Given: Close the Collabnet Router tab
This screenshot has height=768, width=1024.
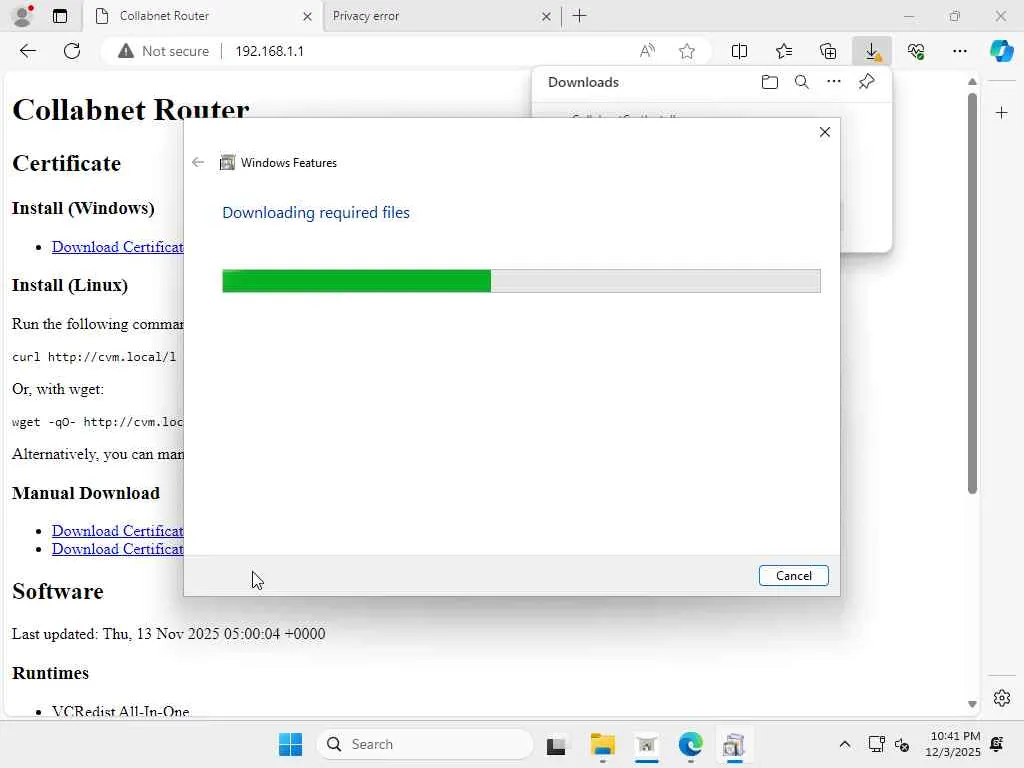Looking at the screenshot, I should pos(307,16).
